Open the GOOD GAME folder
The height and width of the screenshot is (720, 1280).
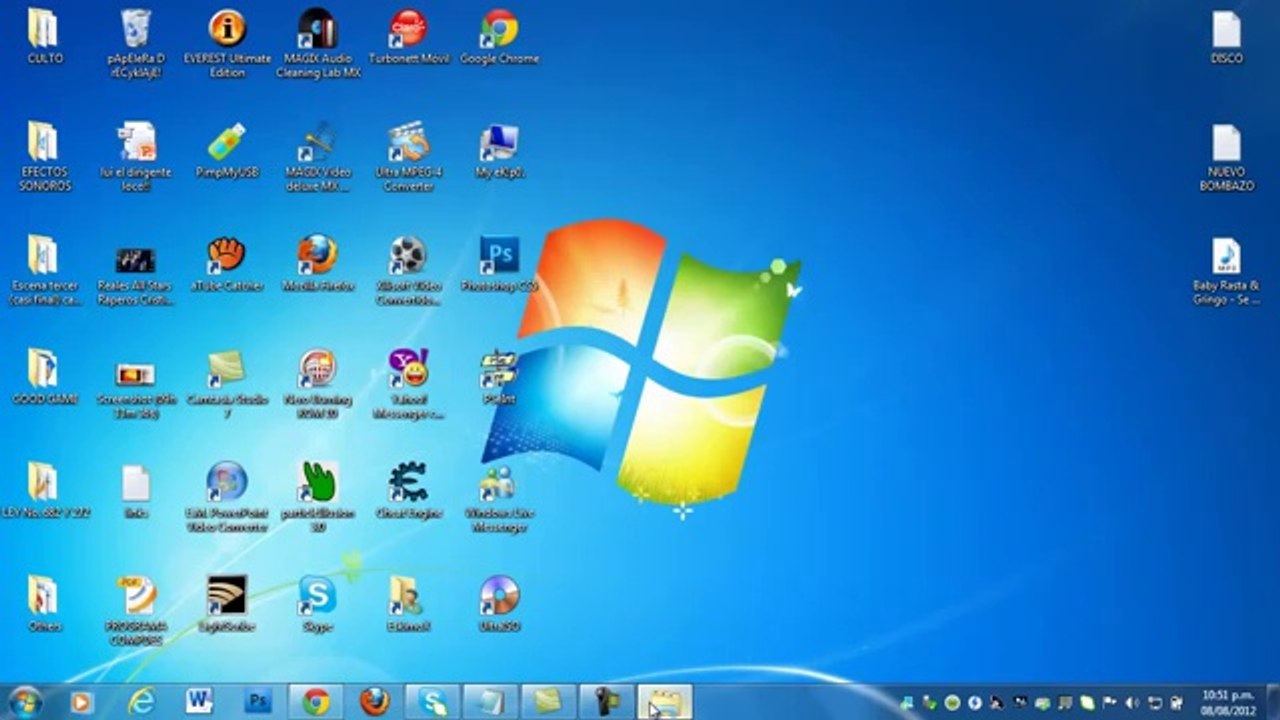pyautogui.click(x=44, y=377)
